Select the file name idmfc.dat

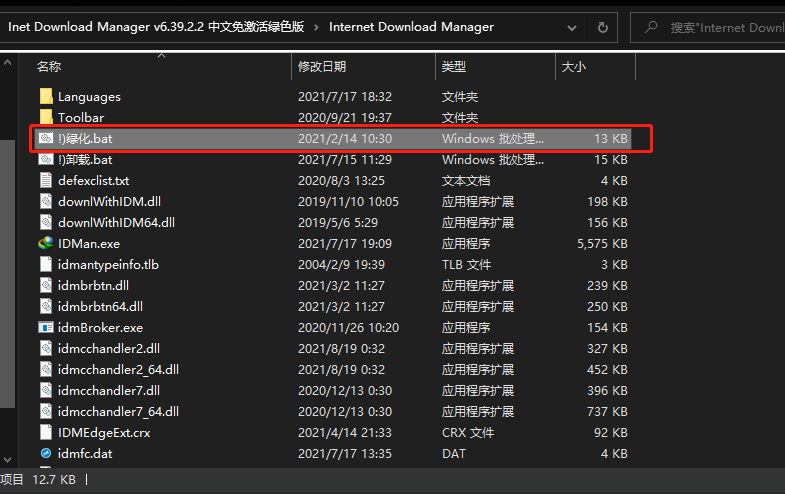point(85,454)
